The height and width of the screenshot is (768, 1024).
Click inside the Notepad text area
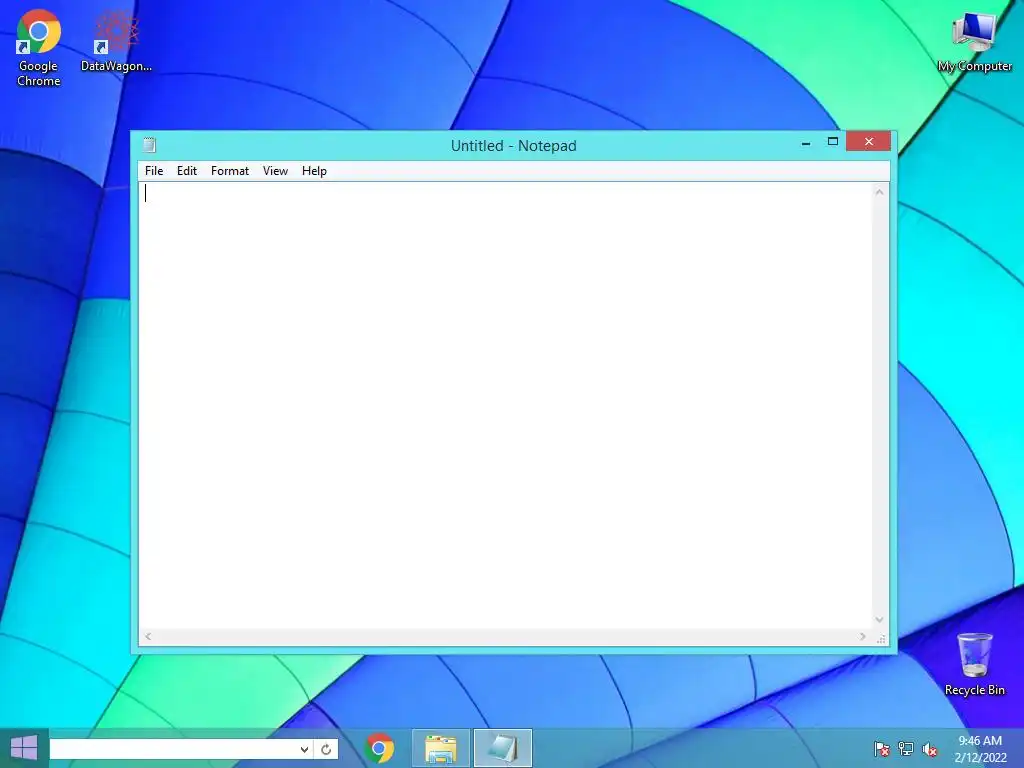[x=505, y=406]
